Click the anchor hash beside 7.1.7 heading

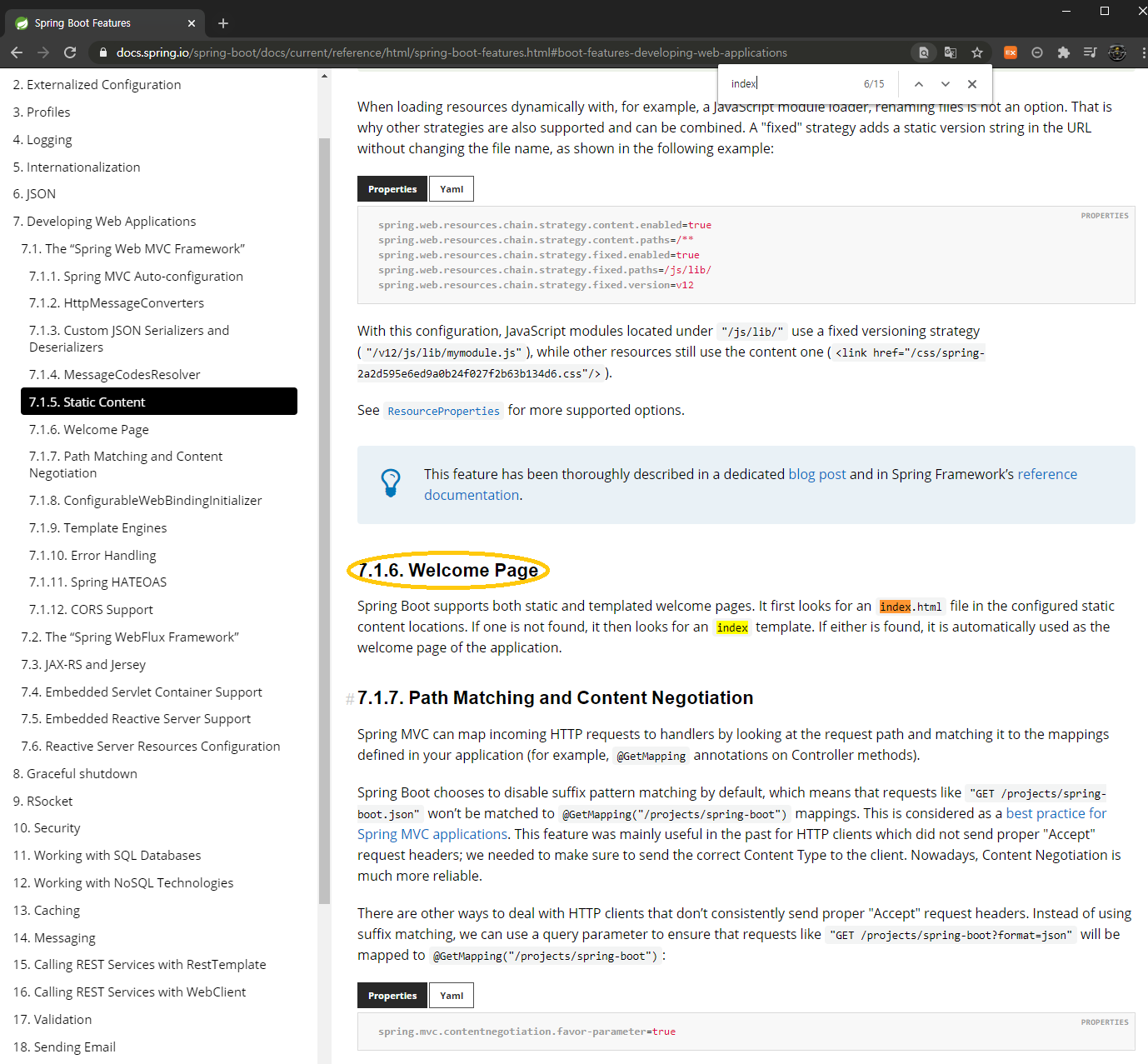tap(350, 699)
